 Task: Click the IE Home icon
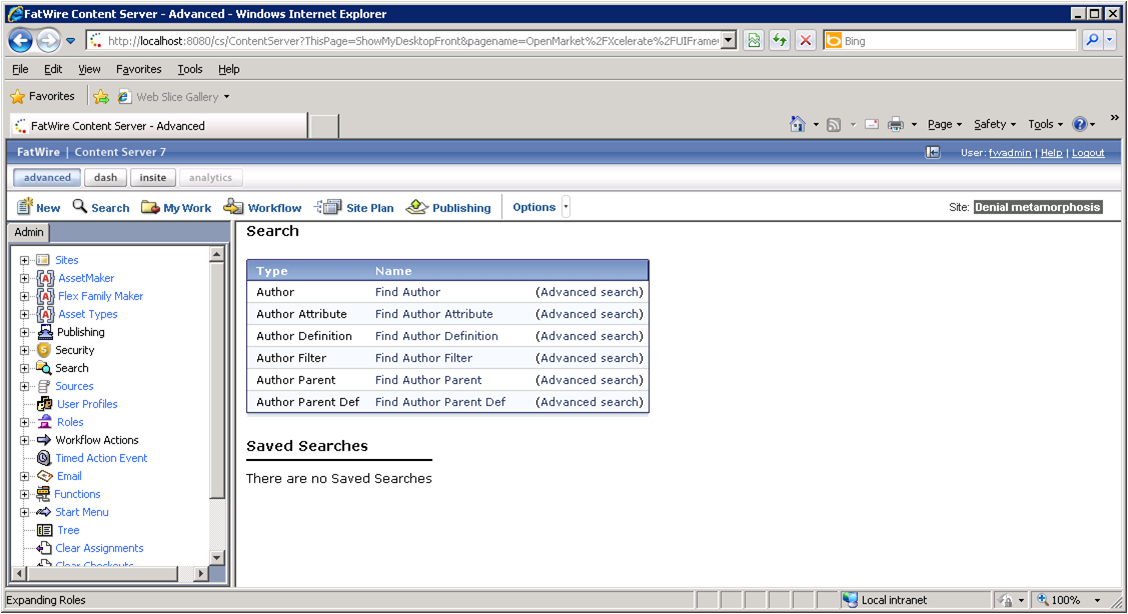(x=797, y=124)
